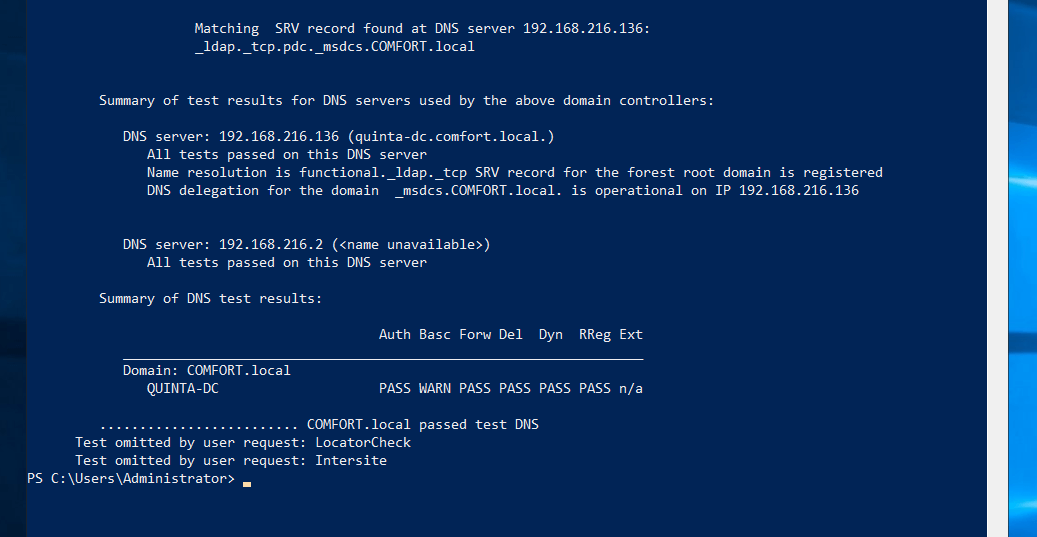
Task: Click 'DNS server: 192.168.216.136' line
Action: (x=338, y=136)
